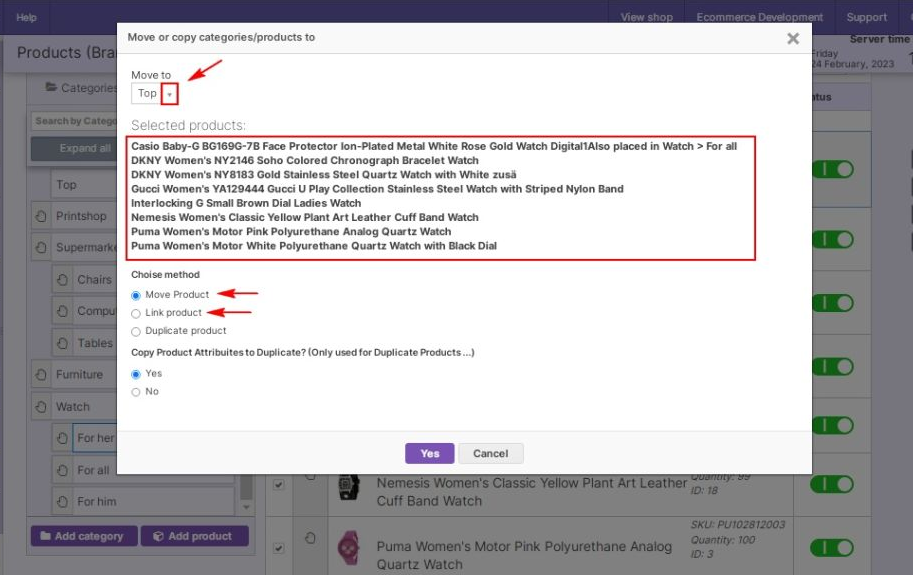913x575 pixels.
Task: Select the Link product radio option
Action: pos(136,314)
